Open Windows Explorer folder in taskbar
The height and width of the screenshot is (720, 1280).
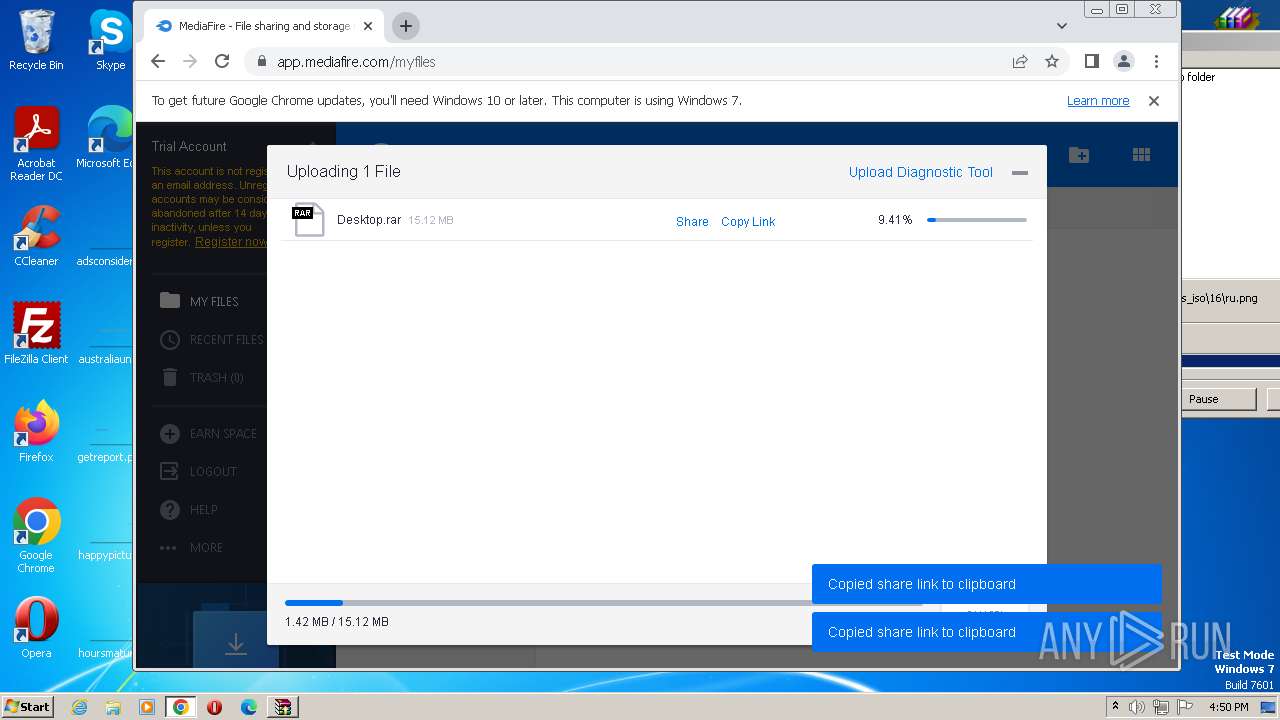pos(113,707)
